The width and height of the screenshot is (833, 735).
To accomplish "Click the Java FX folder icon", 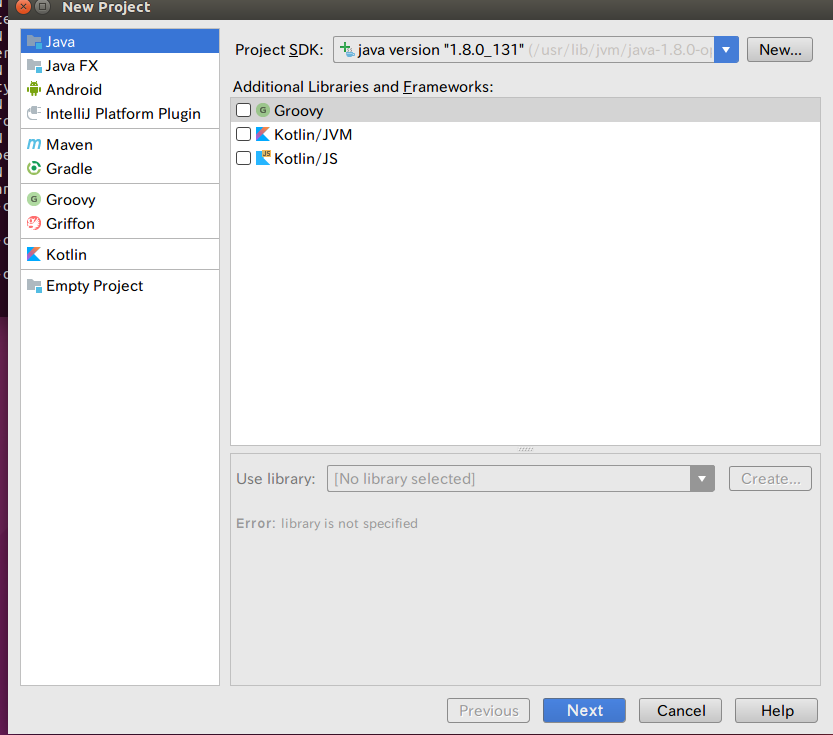I will click(34, 65).
